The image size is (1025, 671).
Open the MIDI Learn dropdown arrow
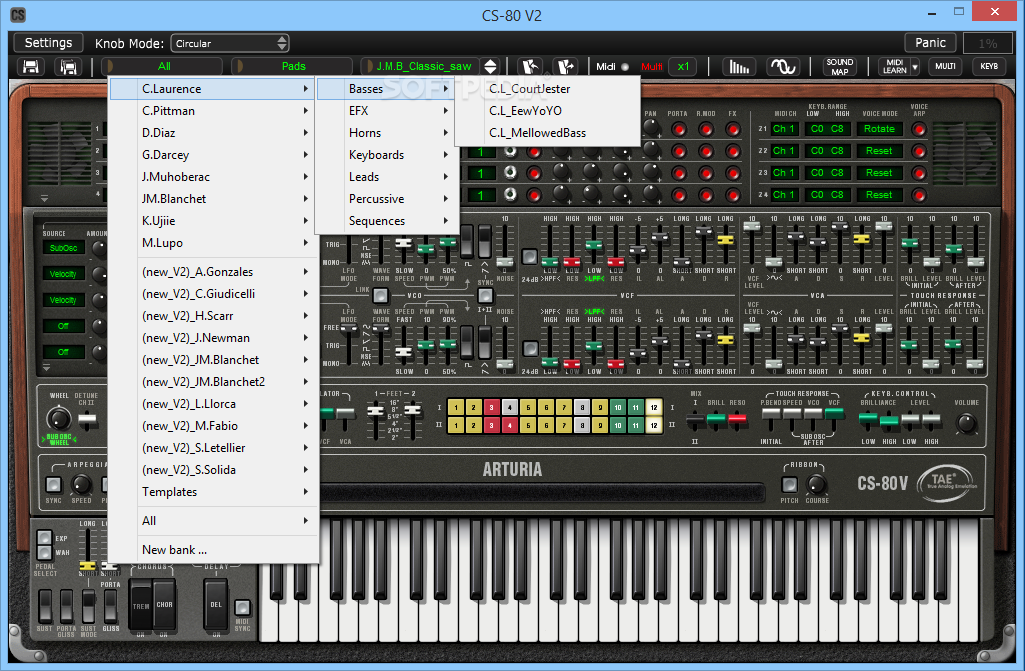point(915,67)
